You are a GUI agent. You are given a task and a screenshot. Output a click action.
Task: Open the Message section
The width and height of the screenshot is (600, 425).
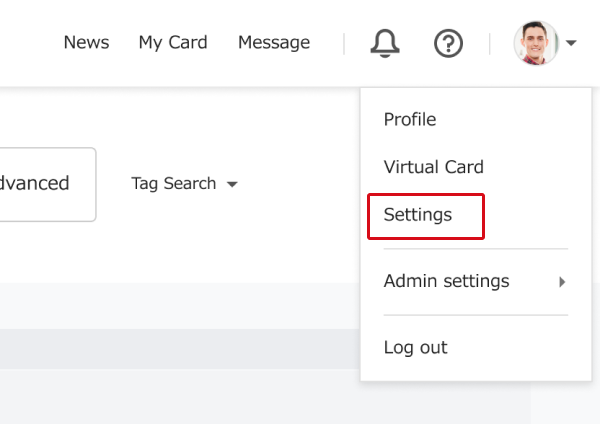(274, 42)
